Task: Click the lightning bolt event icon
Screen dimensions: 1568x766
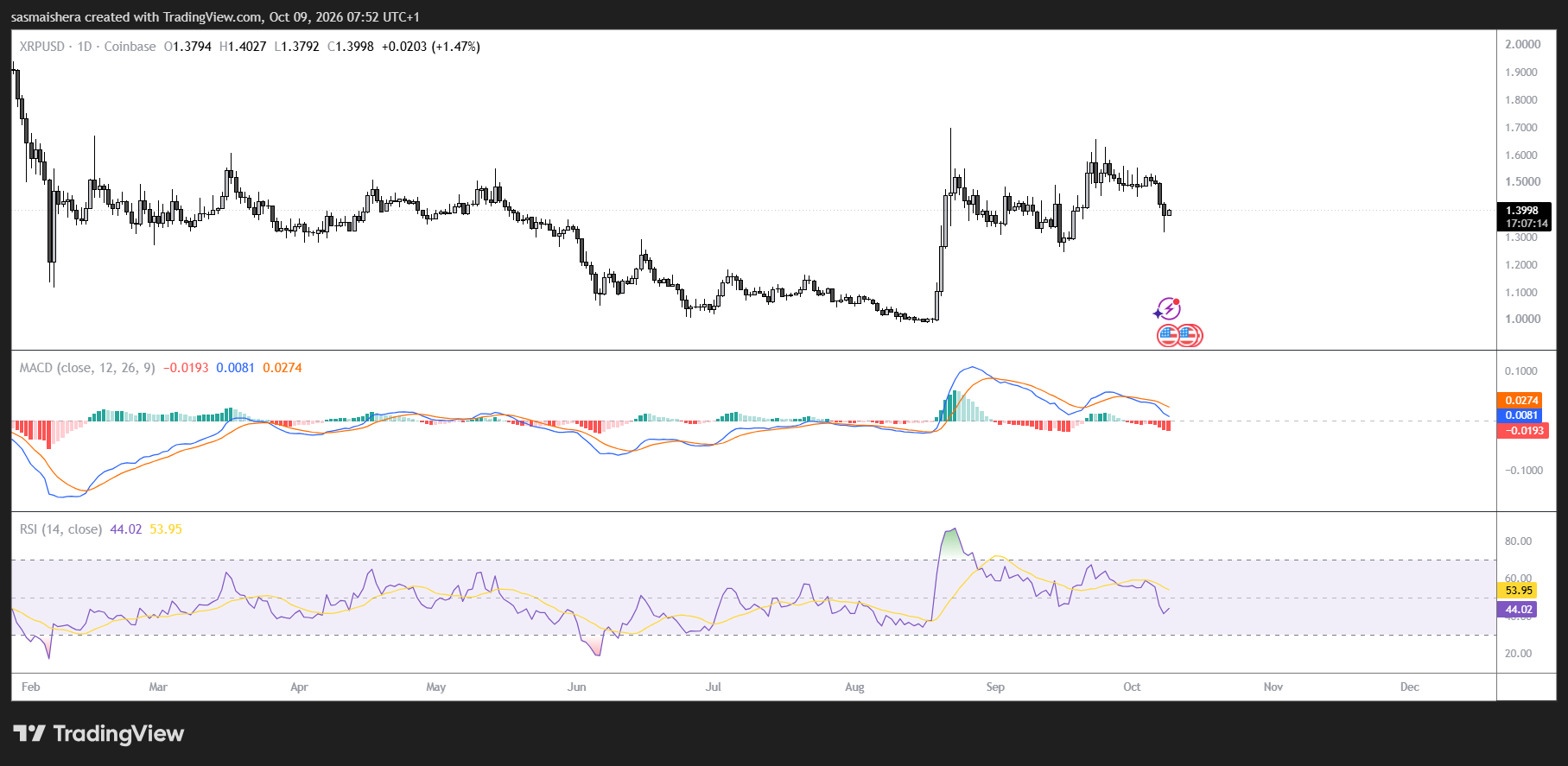Action: click(1168, 308)
